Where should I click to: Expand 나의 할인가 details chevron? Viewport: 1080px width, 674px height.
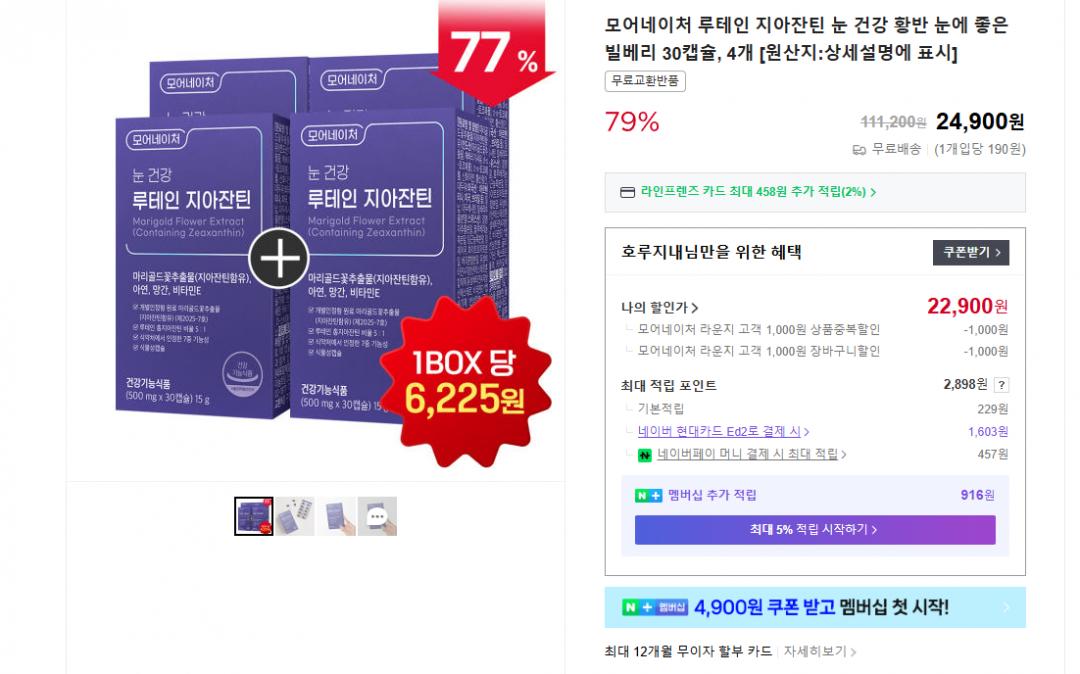tap(695, 308)
